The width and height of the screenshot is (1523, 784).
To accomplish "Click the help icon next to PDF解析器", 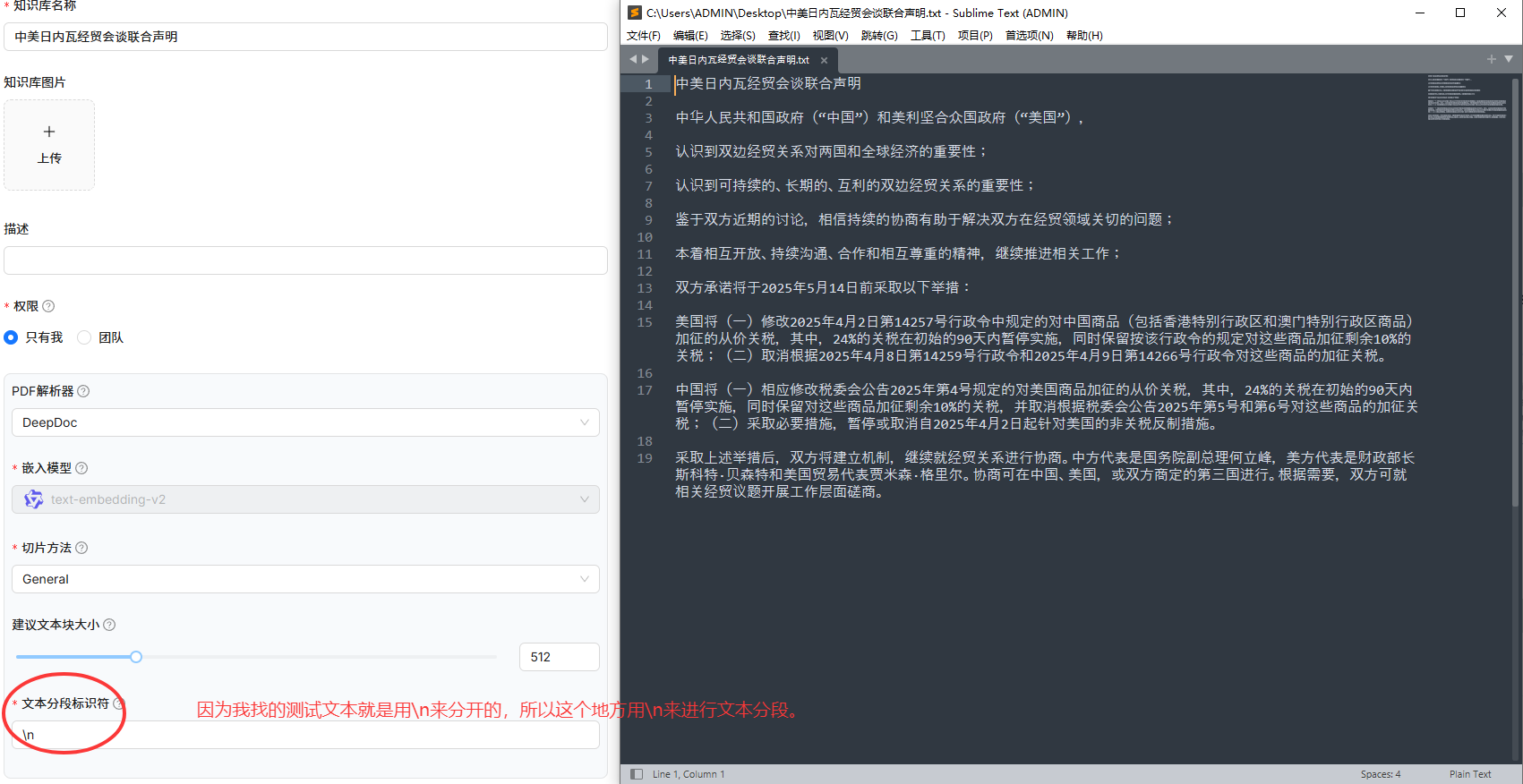I will click(83, 391).
